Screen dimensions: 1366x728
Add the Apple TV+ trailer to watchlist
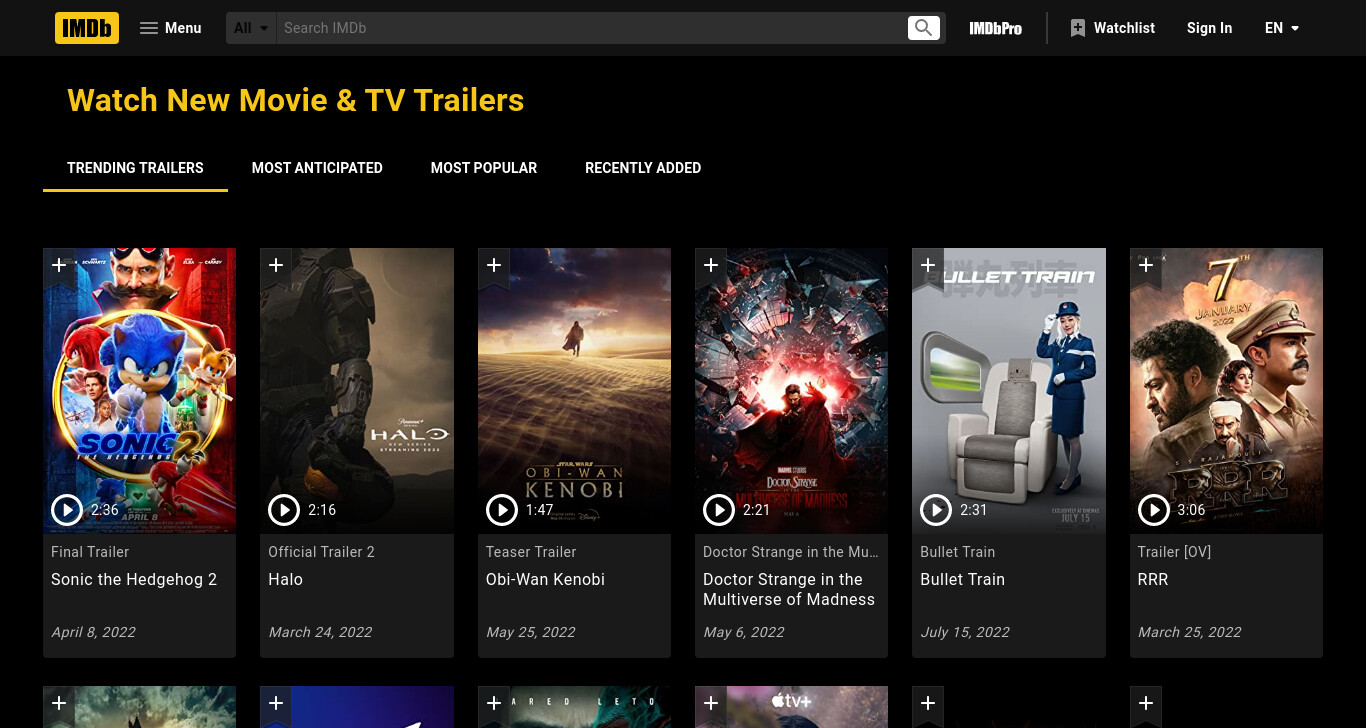coord(711,705)
